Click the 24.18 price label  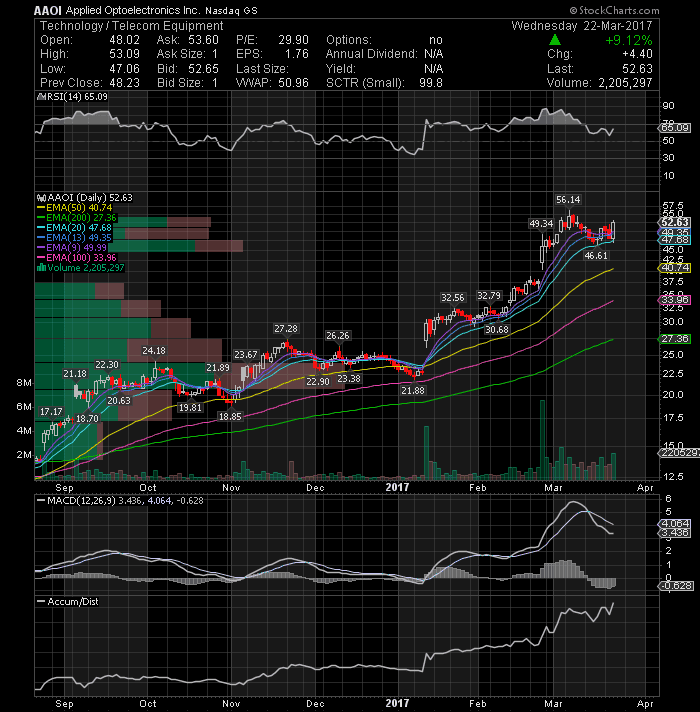pyautogui.click(x=154, y=351)
